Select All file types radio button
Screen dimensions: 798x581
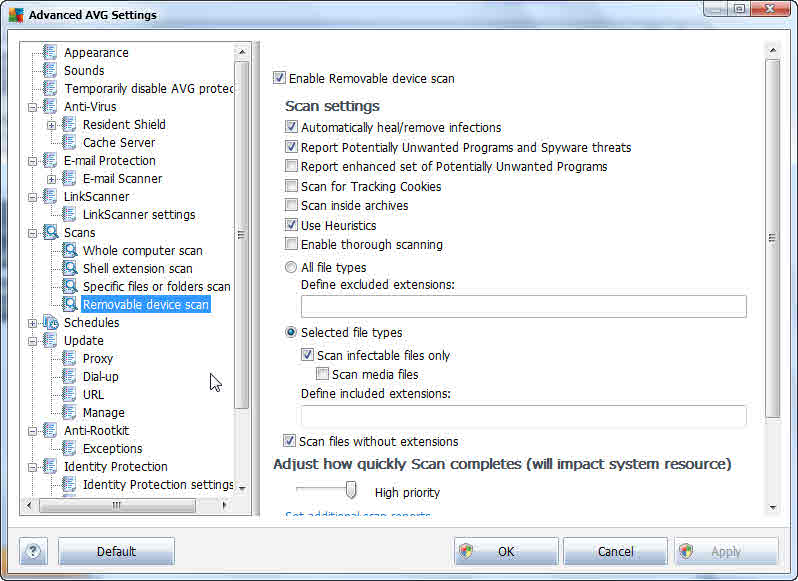coord(291,267)
